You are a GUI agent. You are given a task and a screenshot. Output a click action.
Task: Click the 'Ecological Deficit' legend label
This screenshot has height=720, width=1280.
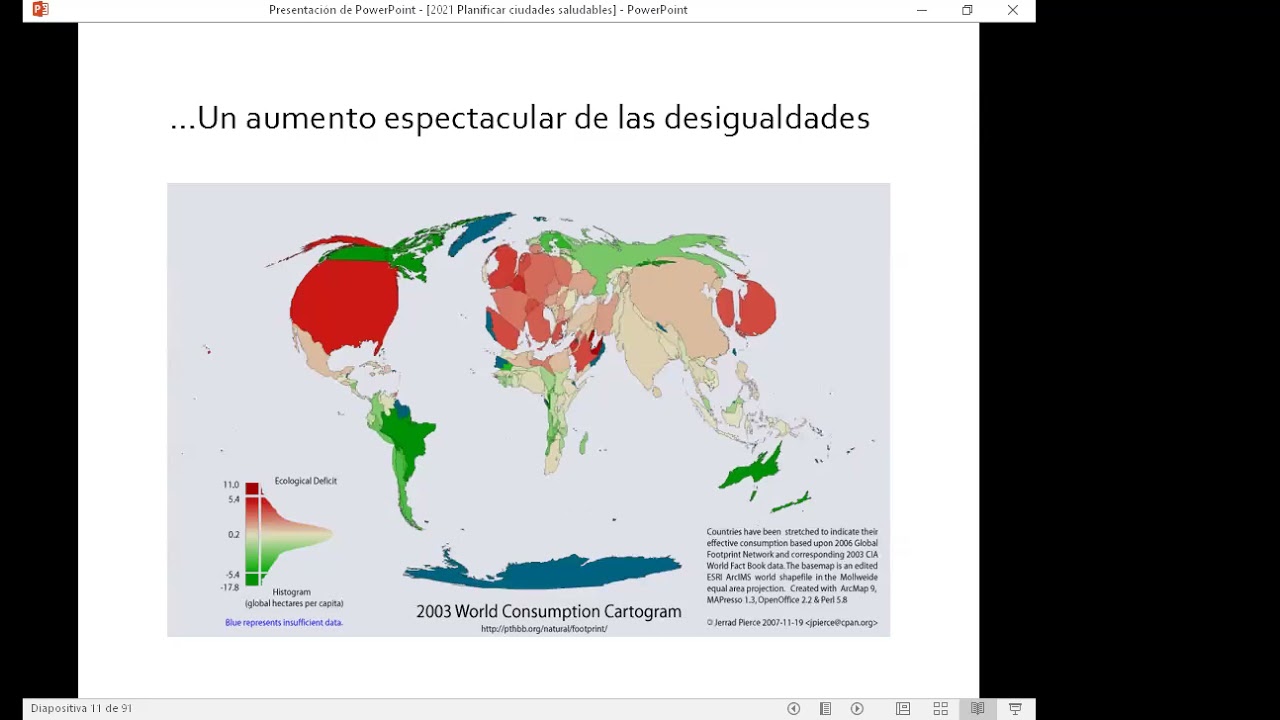[306, 481]
